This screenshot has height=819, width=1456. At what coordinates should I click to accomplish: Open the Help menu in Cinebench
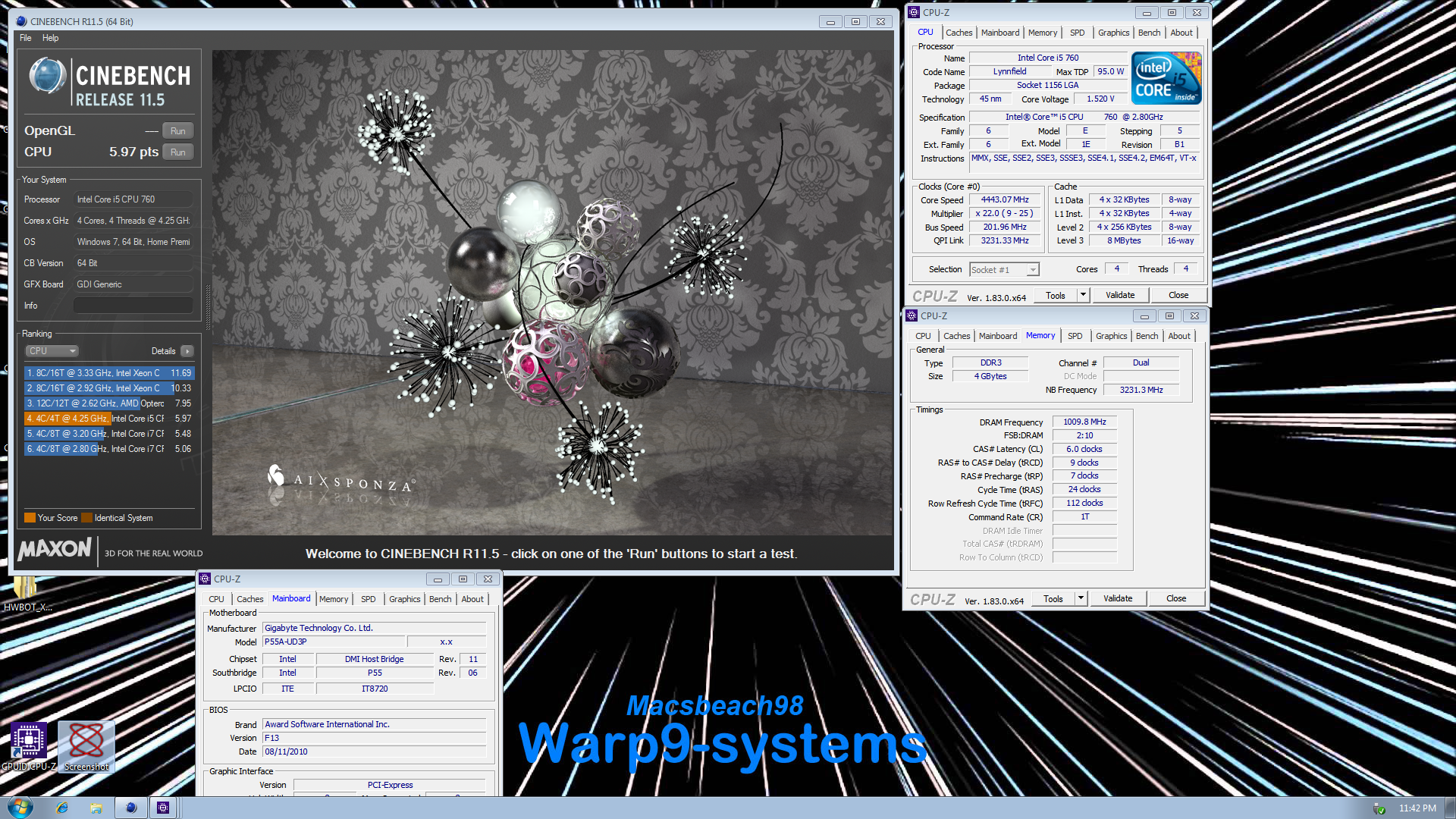click(x=50, y=38)
